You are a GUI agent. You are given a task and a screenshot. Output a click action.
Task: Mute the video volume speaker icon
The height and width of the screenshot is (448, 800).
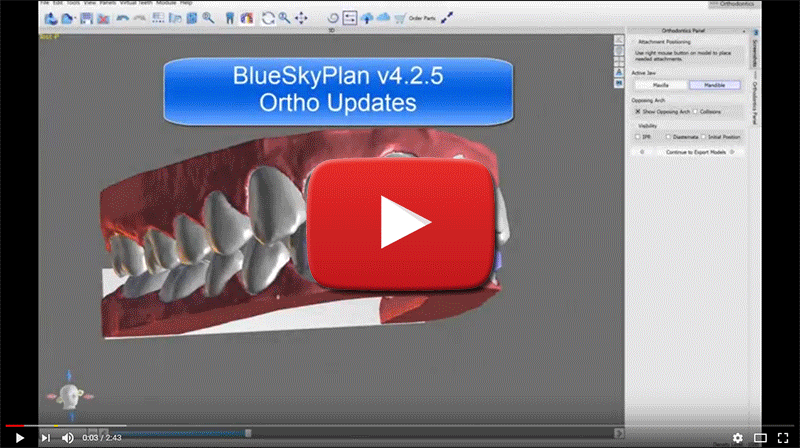(x=67, y=438)
